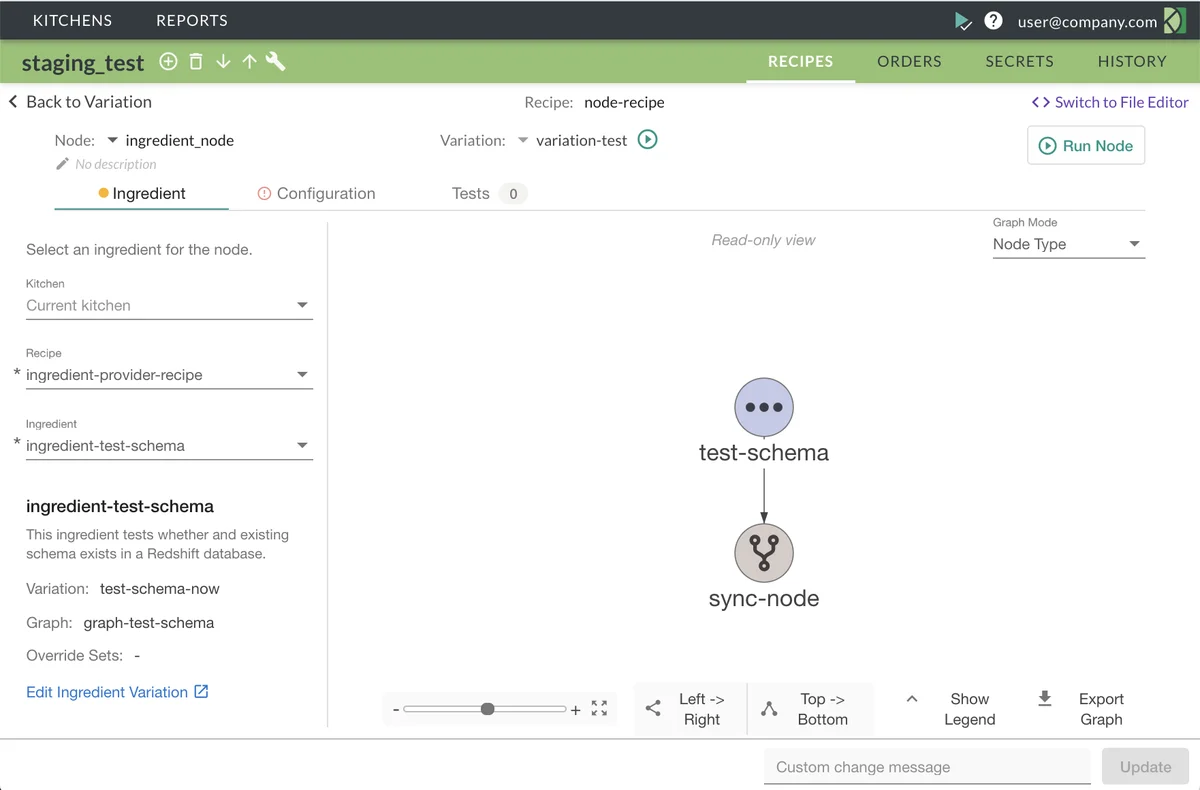Click the trash delete kitchen icon
The width and height of the screenshot is (1200, 790).
point(196,62)
